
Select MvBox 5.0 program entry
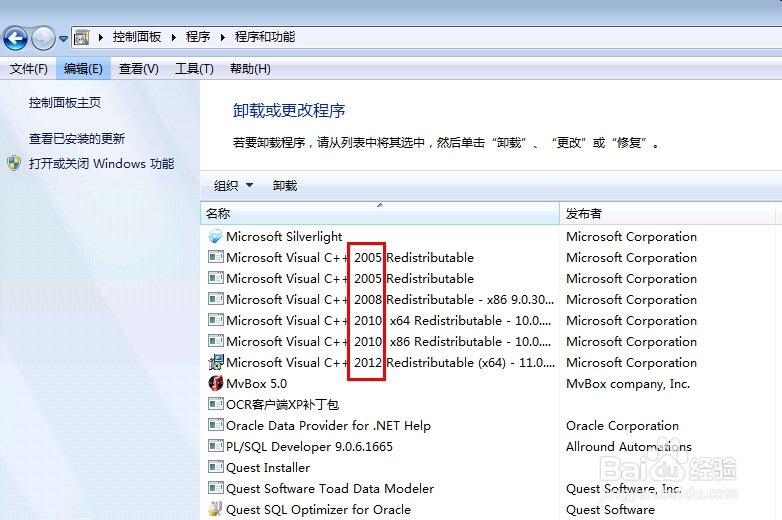pos(256,383)
